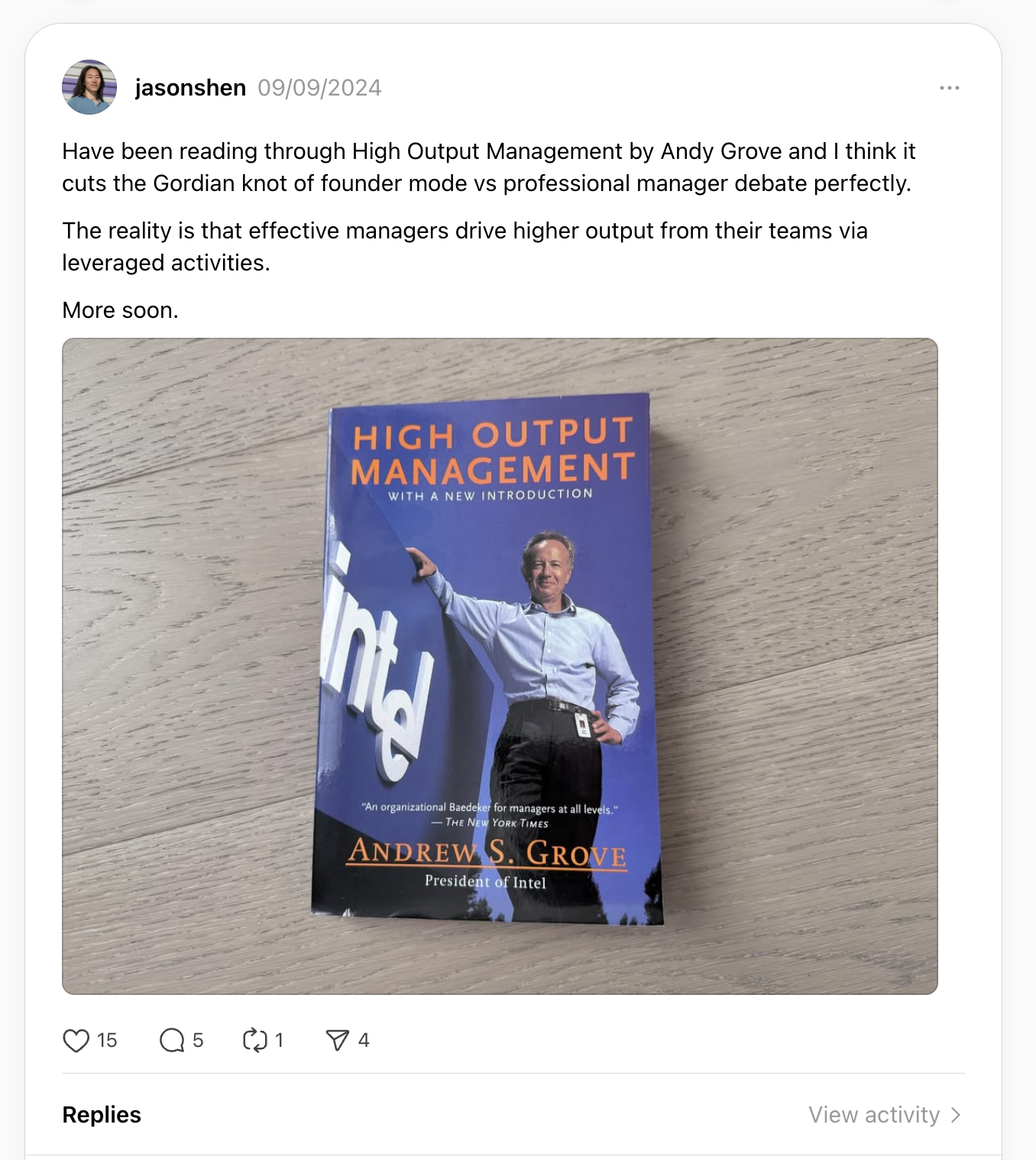
Task: Open the three-dot more options menu
Action: click(x=949, y=88)
